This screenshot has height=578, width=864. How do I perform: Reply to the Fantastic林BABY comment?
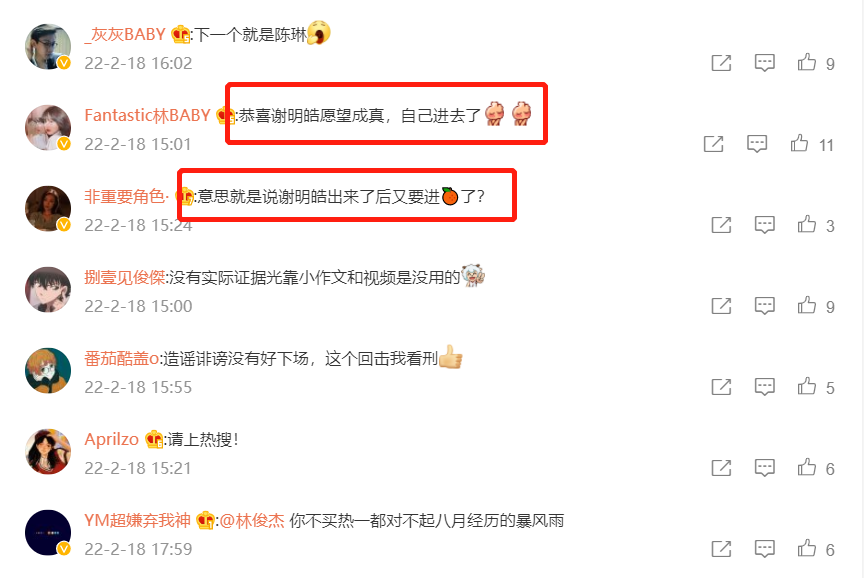click(757, 144)
